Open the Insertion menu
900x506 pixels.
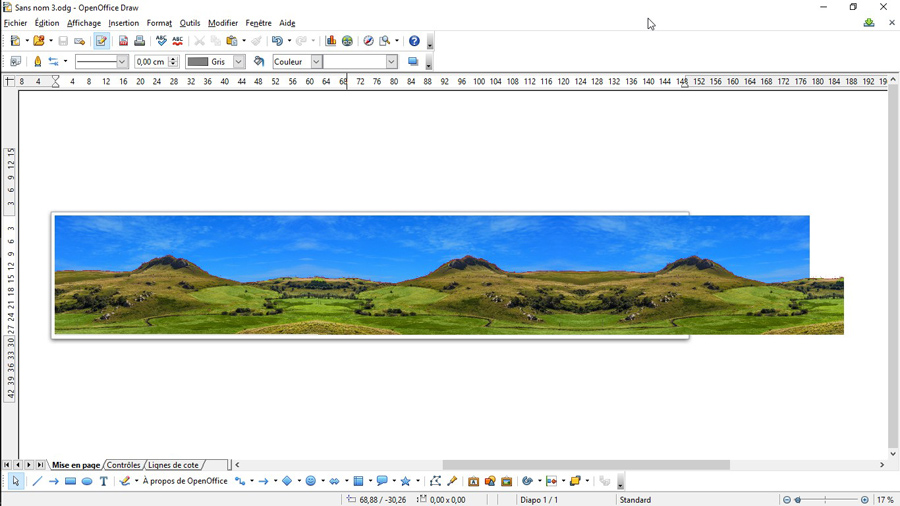tap(124, 23)
